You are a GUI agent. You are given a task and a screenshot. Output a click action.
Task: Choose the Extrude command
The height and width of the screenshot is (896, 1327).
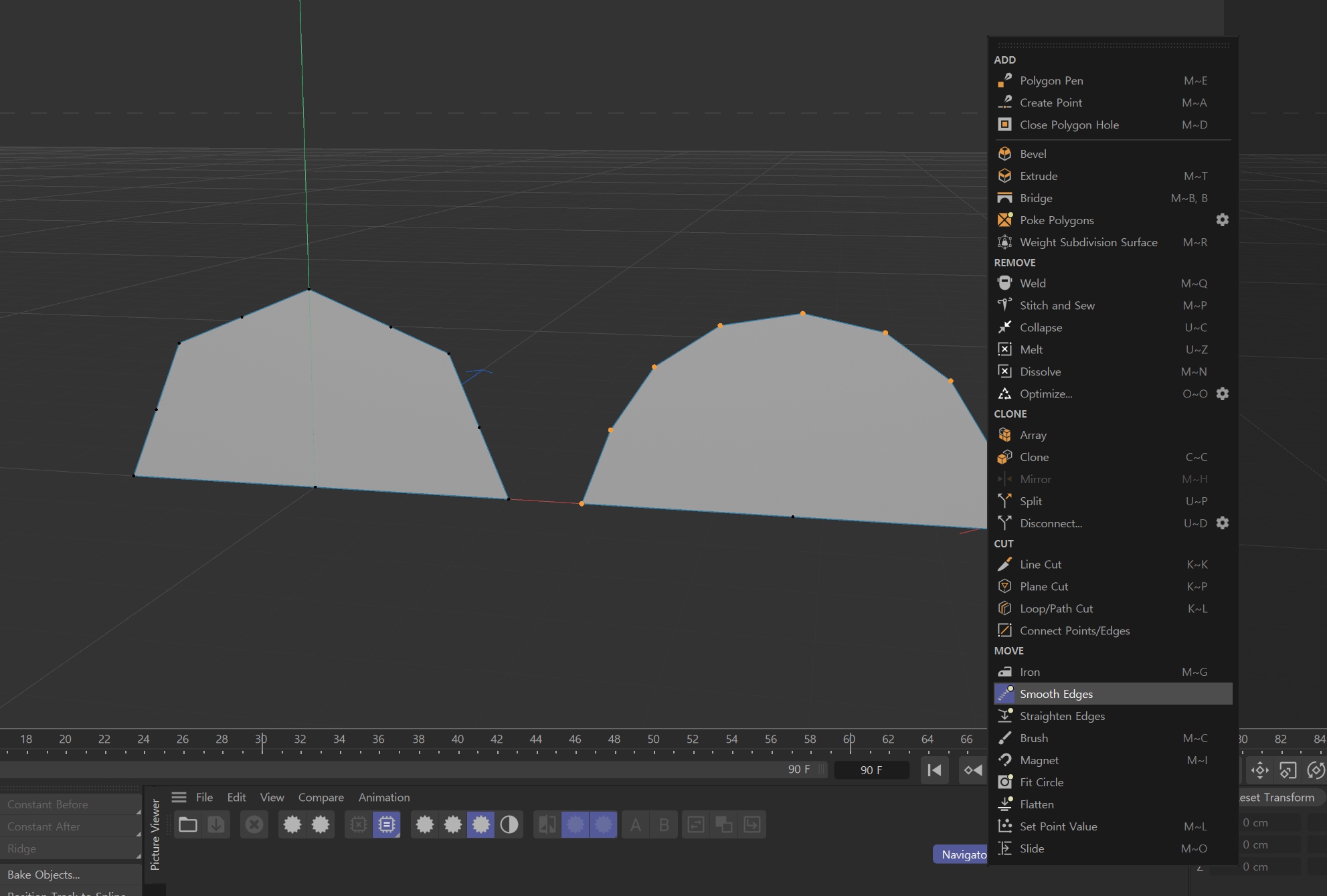click(x=1113, y=176)
